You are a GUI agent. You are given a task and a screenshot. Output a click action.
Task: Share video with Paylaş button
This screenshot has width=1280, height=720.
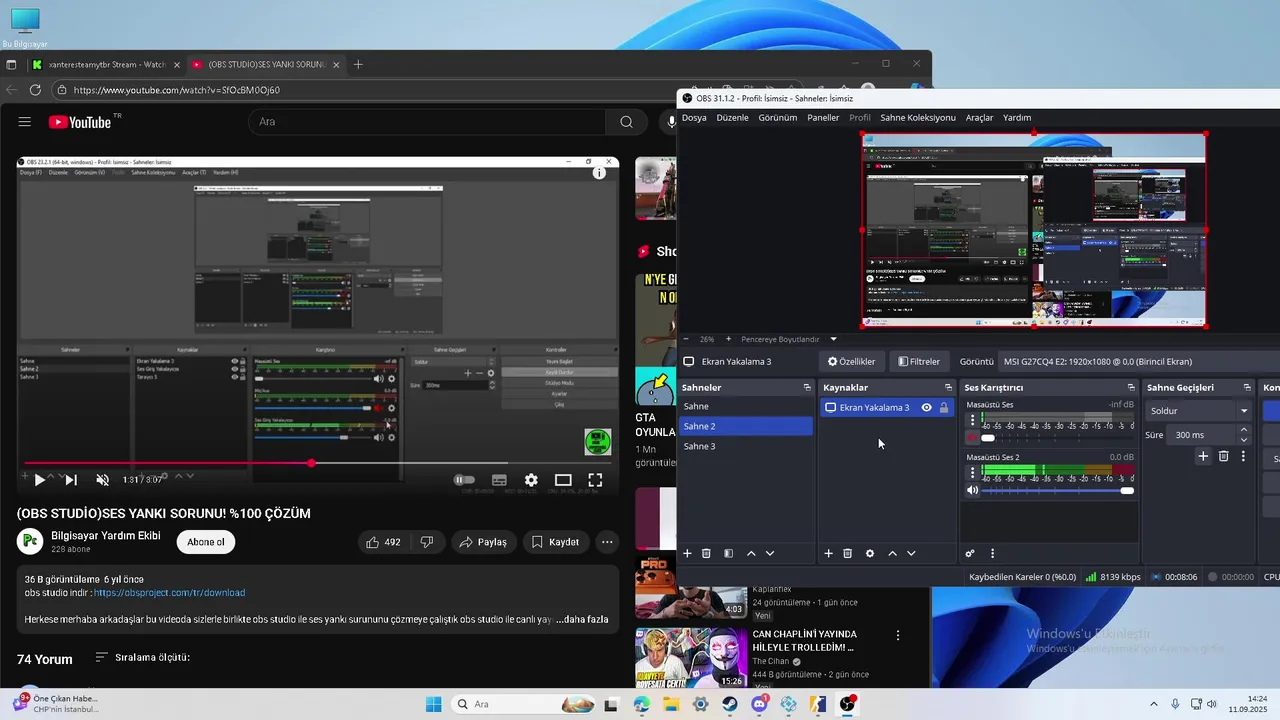pyautogui.click(x=484, y=542)
